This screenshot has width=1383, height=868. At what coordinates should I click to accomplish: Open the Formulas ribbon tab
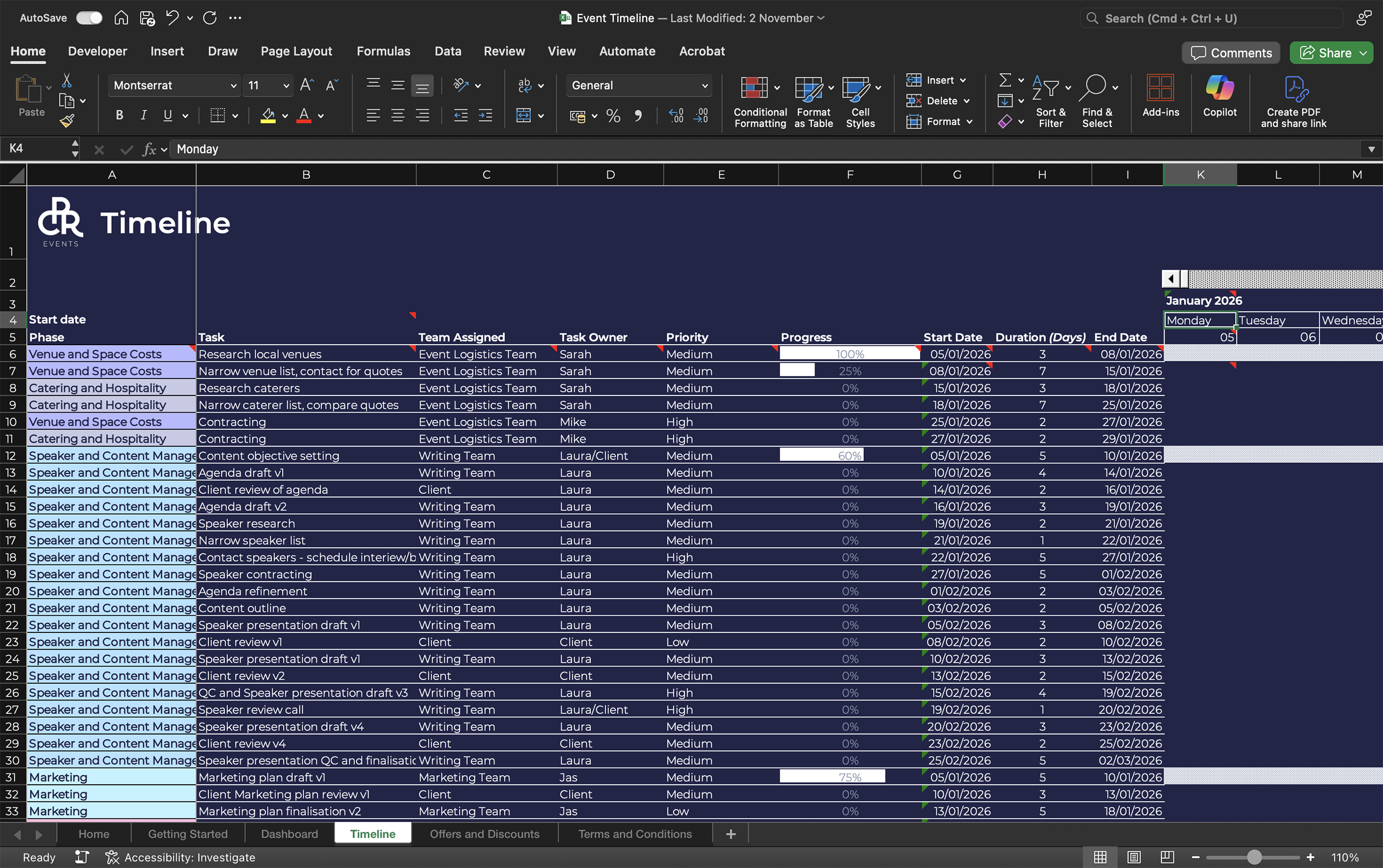[x=383, y=51]
